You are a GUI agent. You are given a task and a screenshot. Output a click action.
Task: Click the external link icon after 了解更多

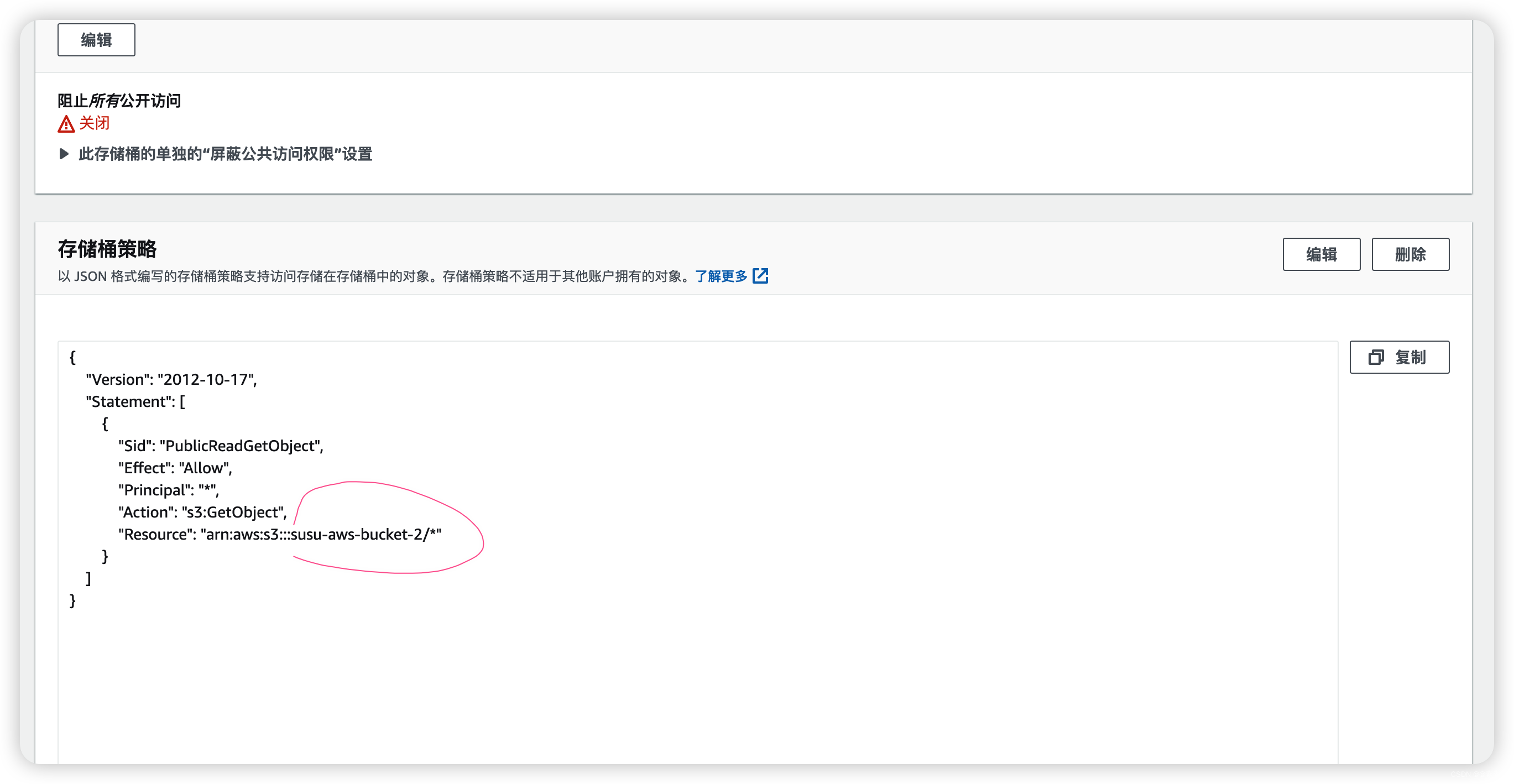[760, 276]
